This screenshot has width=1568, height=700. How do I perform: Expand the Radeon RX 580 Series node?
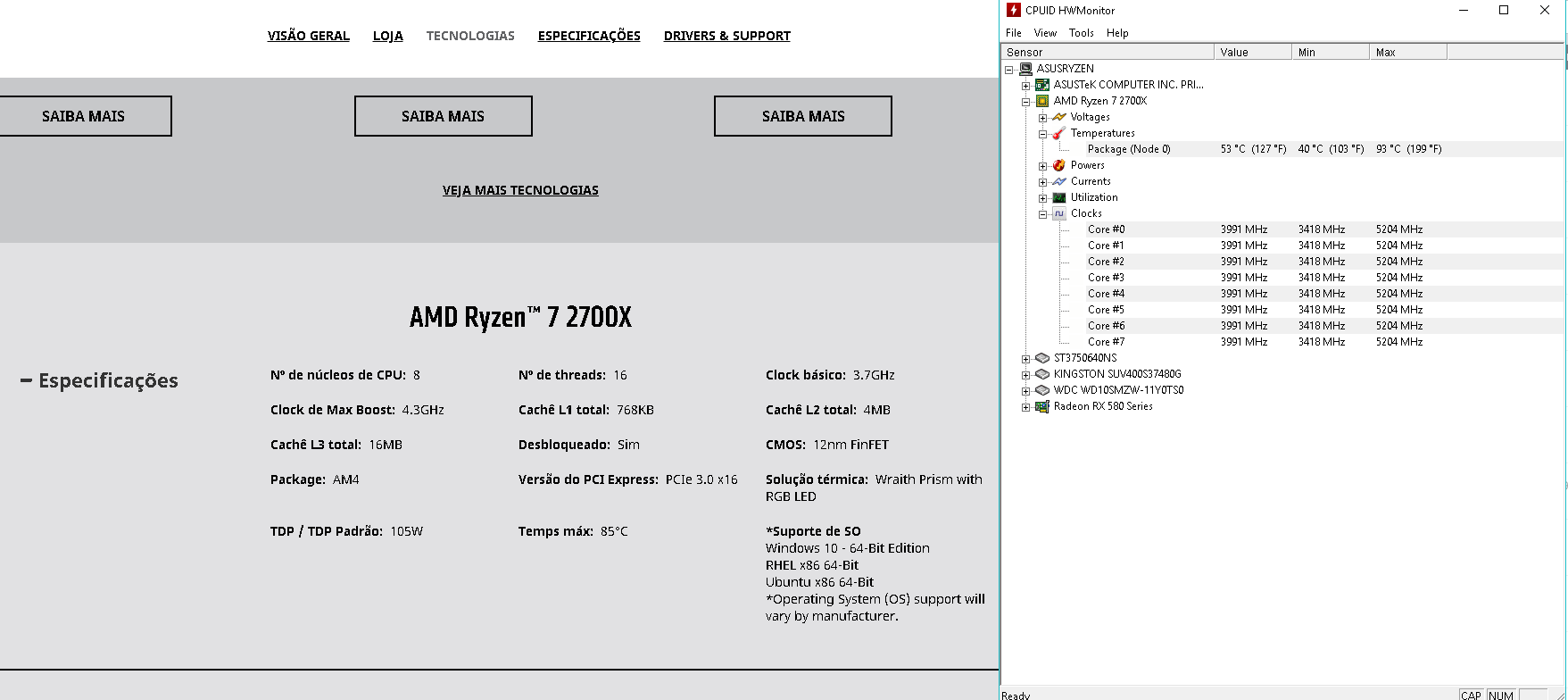[x=1026, y=407]
